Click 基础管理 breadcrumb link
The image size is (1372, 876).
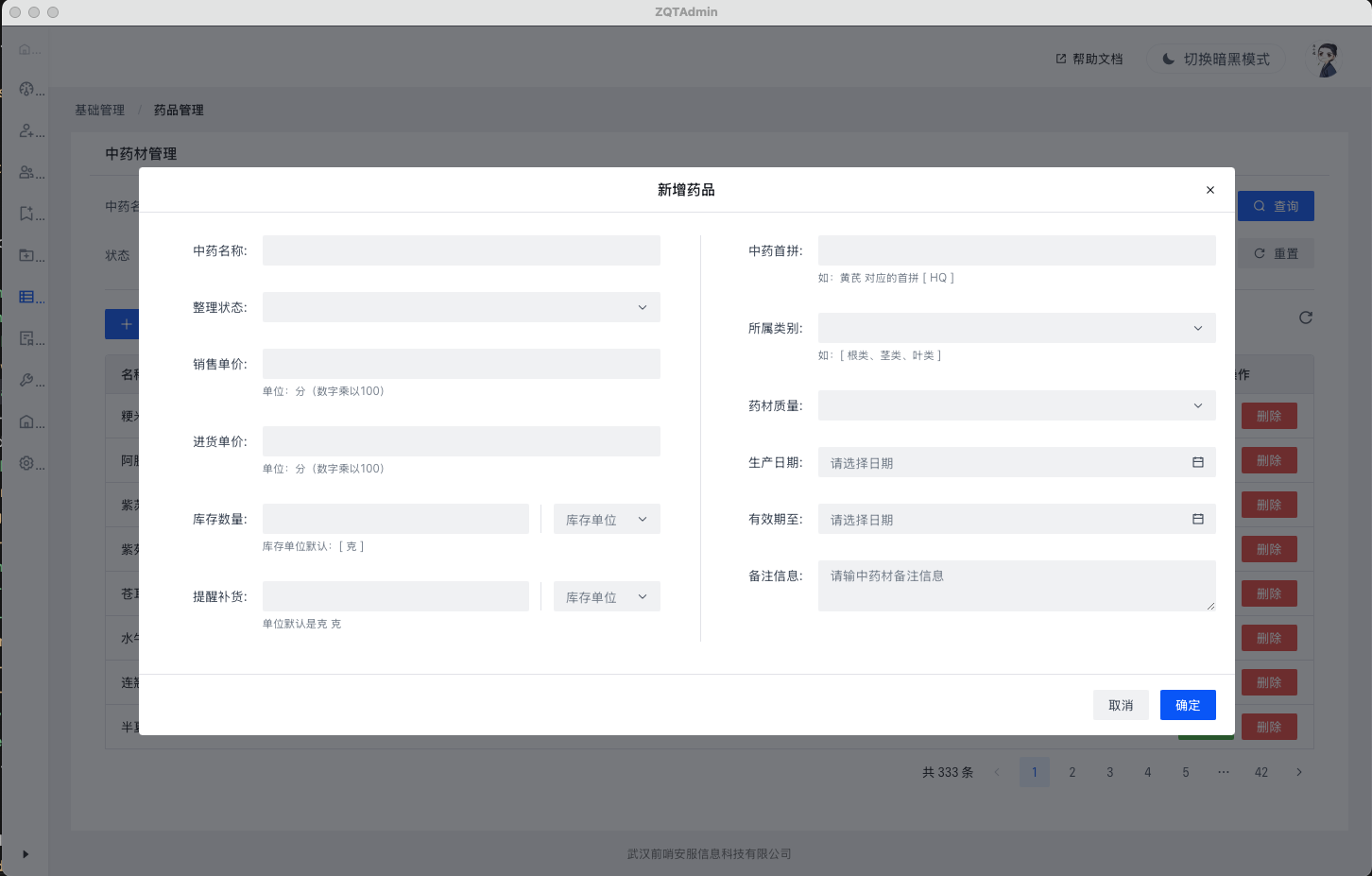coord(99,110)
